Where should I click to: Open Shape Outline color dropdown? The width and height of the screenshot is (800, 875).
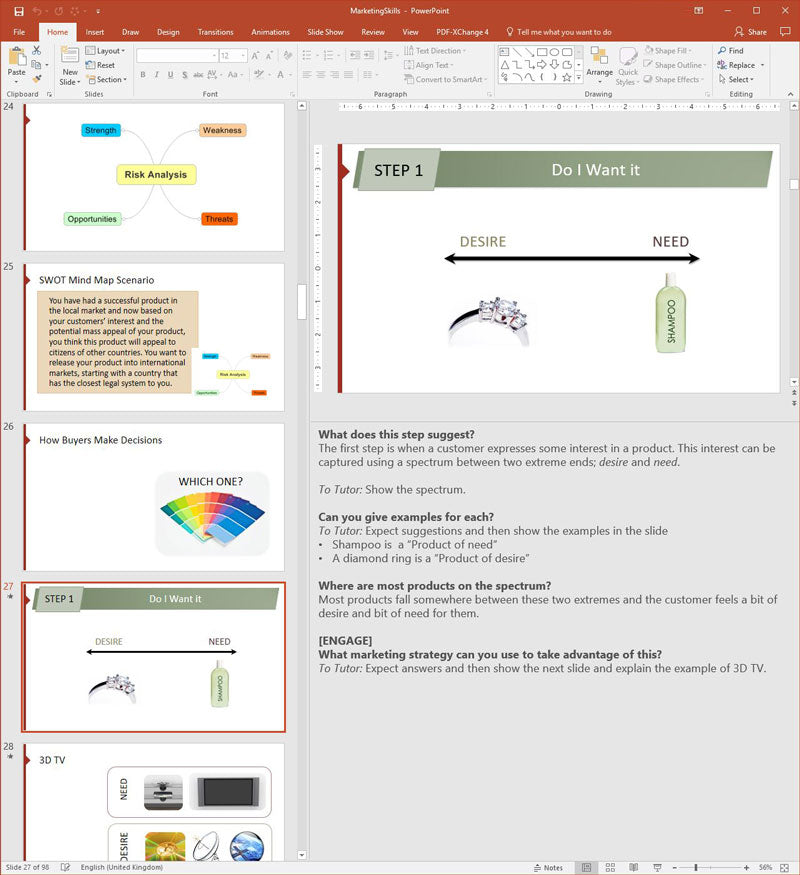pyautogui.click(x=676, y=65)
